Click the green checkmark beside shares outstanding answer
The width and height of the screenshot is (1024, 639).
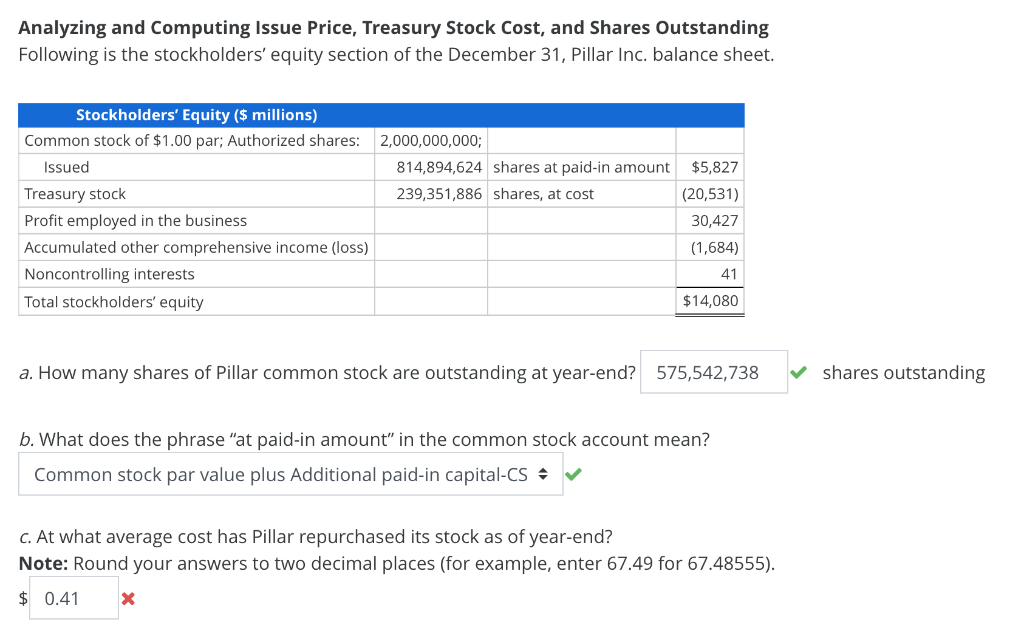pyautogui.click(x=798, y=371)
